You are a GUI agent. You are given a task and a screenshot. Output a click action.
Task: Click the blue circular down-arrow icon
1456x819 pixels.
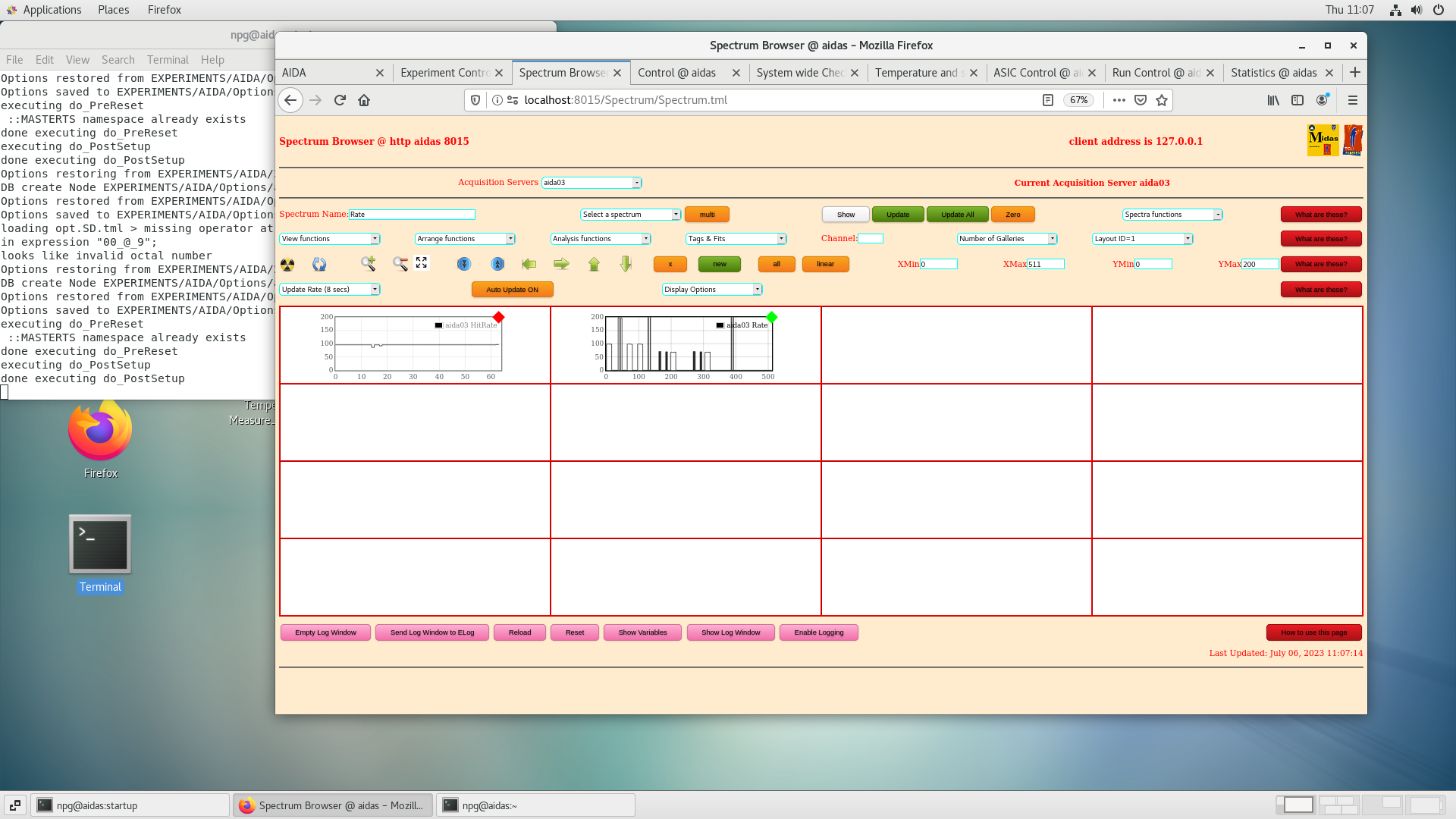click(x=464, y=264)
